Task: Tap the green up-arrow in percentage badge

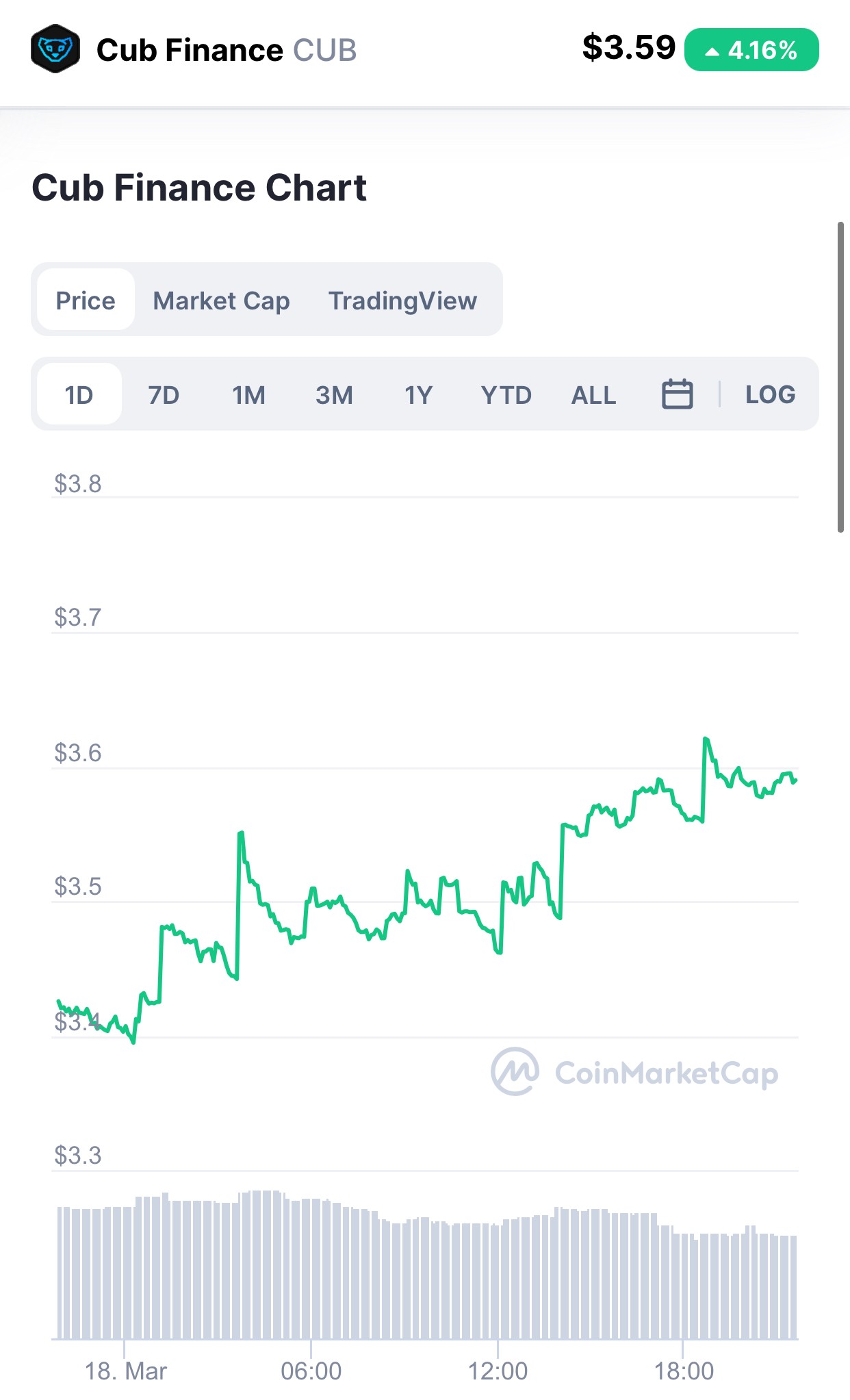Action: (x=712, y=51)
